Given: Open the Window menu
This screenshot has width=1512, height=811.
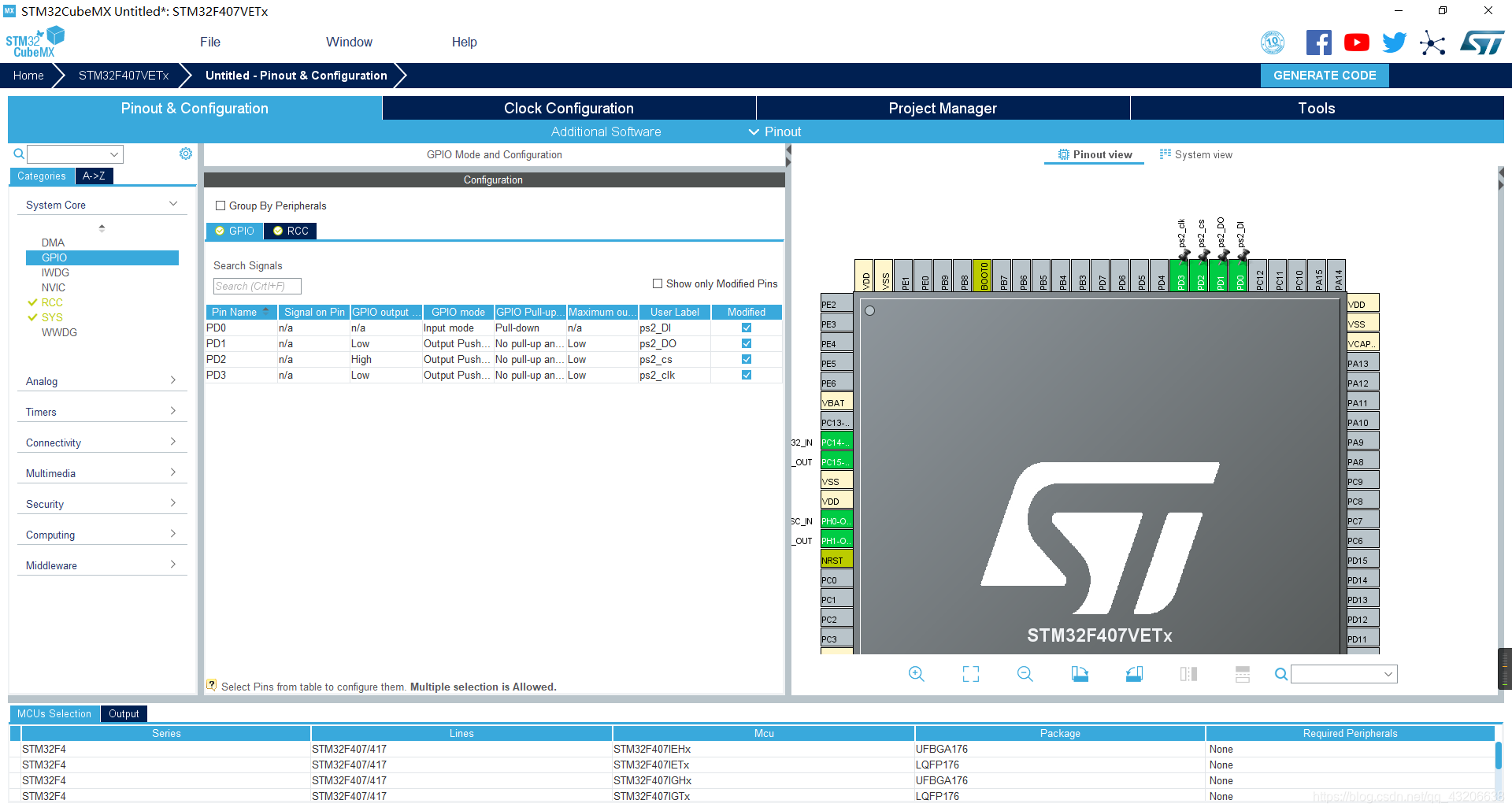Looking at the screenshot, I should click(x=349, y=43).
